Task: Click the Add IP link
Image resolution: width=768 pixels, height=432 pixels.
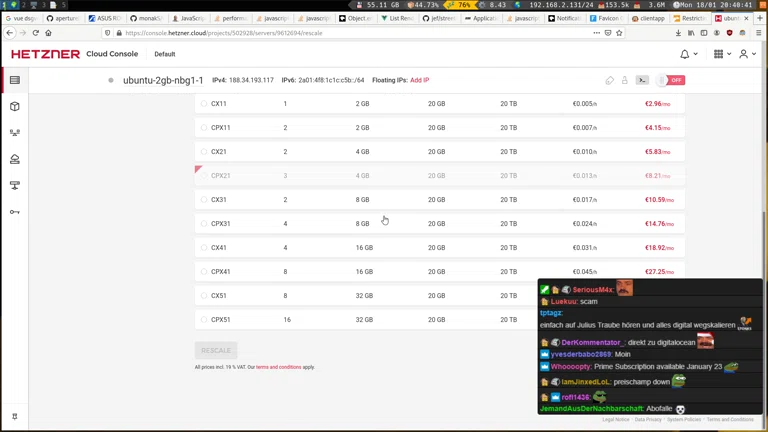Action: point(419,80)
